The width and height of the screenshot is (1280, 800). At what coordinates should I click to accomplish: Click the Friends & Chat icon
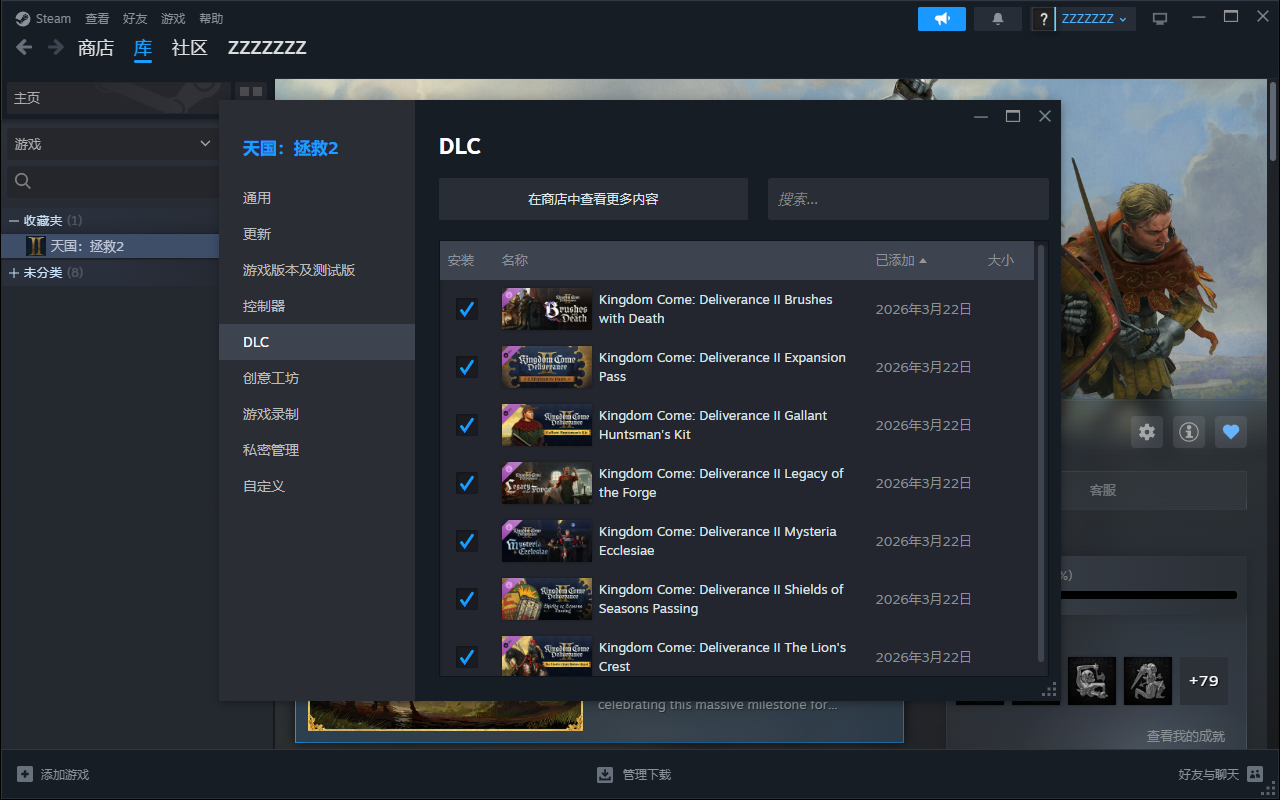click(x=1255, y=774)
